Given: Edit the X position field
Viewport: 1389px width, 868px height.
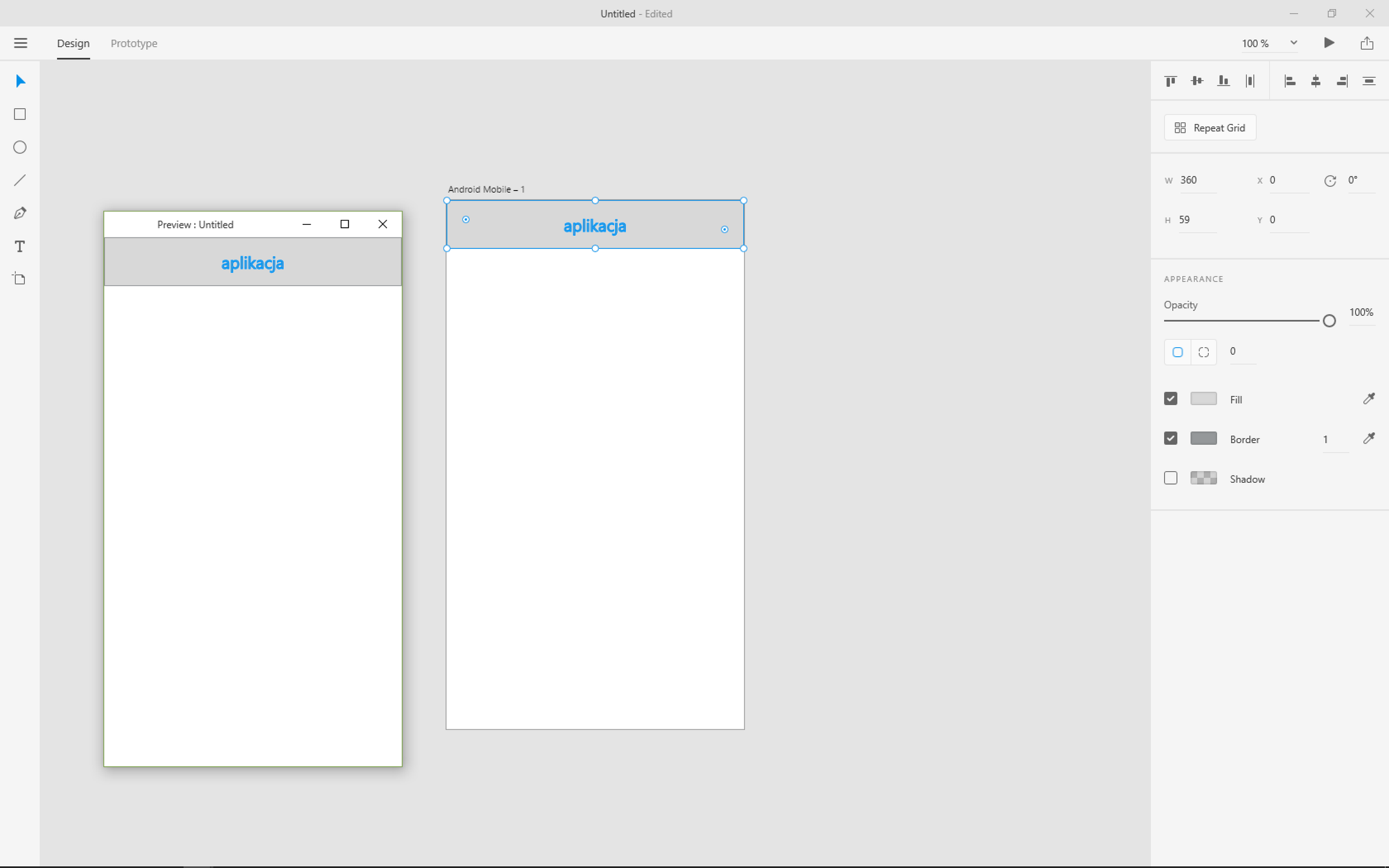Looking at the screenshot, I should click(1289, 180).
